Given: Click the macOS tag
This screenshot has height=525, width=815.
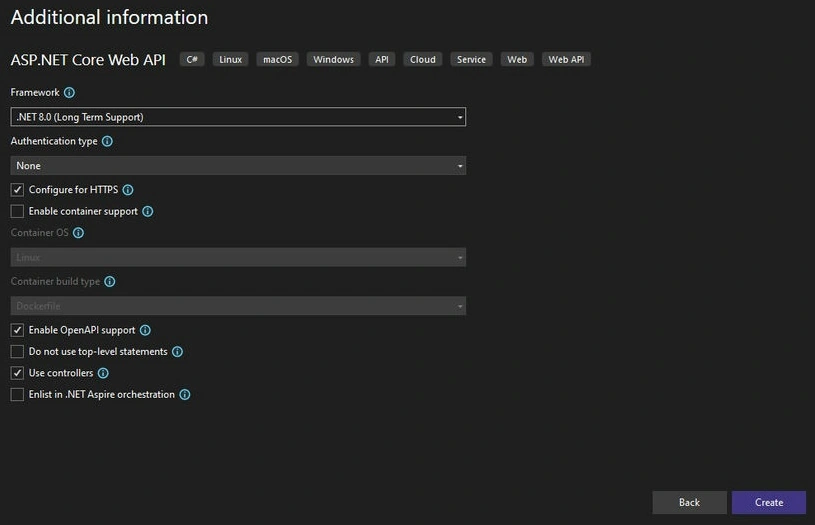Looking at the screenshot, I should click(278, 59).
